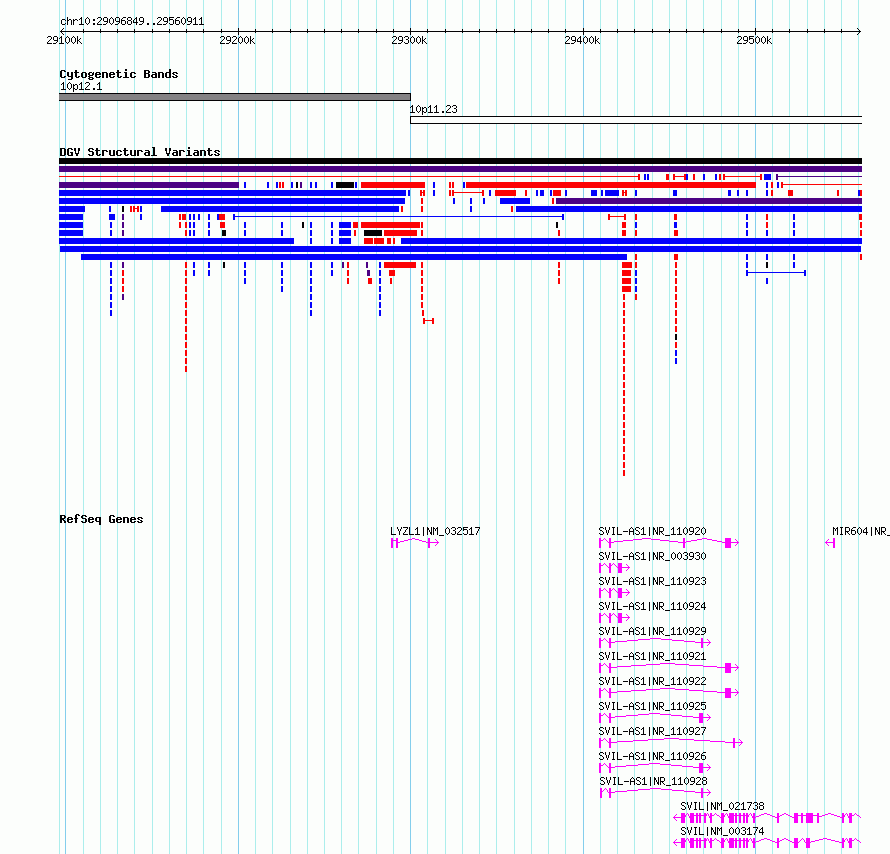The image size is (890, 854).
Task: Open the SVIL-AS1|NR_110921 transcript label
Action: 652,656
